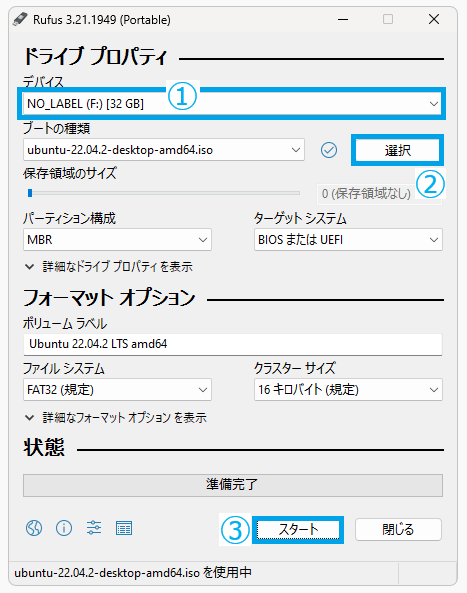The image size is (467, 593).
Task: Open the デバイス device dropdown
Action: pos(232,104)
